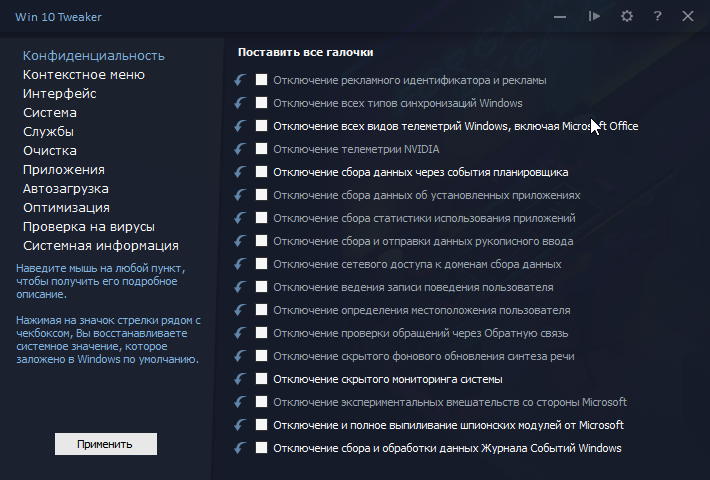Check the 'Отключение телеметрии NVIDIA' box

(261, 149)
